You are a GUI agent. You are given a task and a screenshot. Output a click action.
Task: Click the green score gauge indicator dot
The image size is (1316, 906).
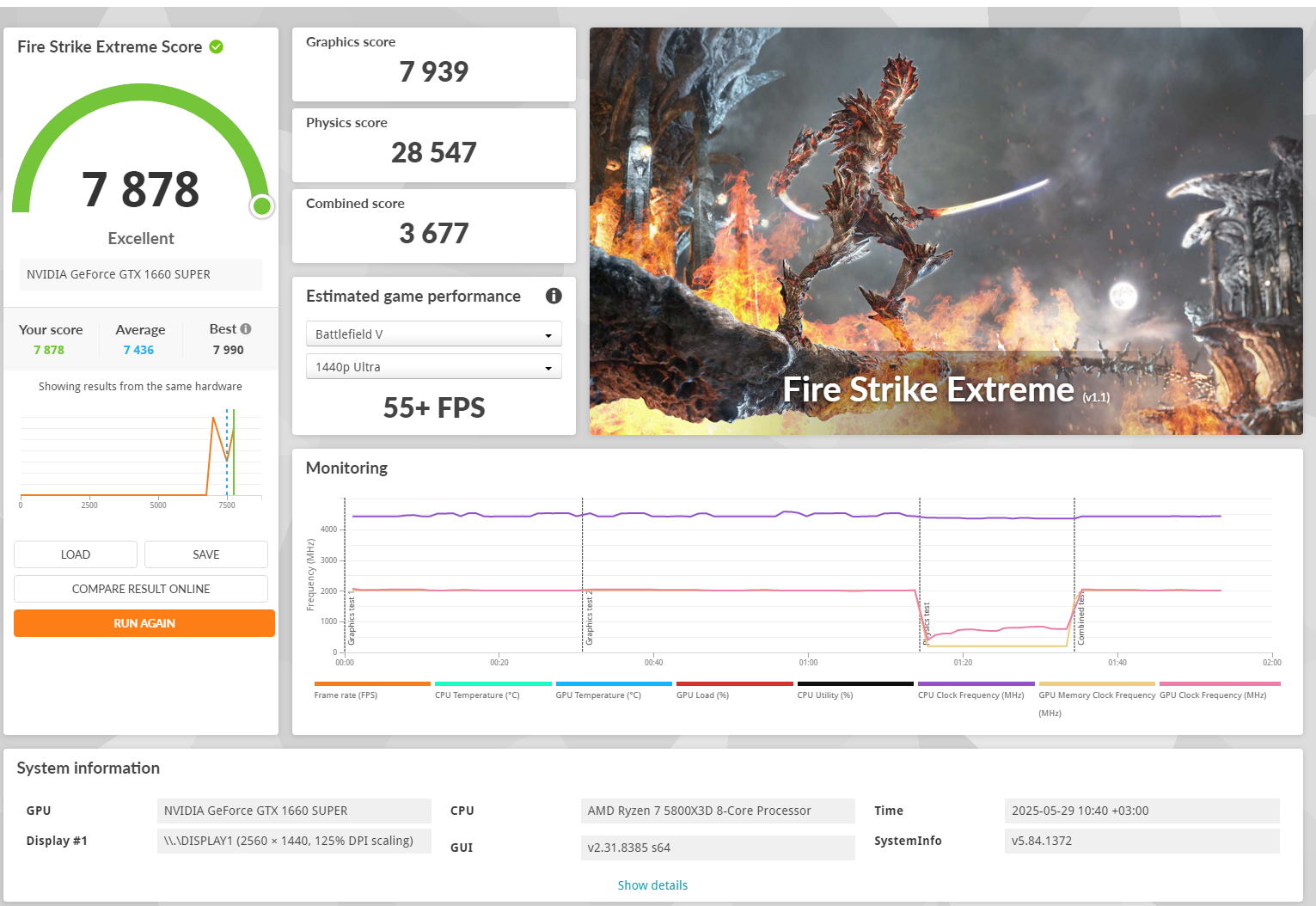tap(262, 206)
